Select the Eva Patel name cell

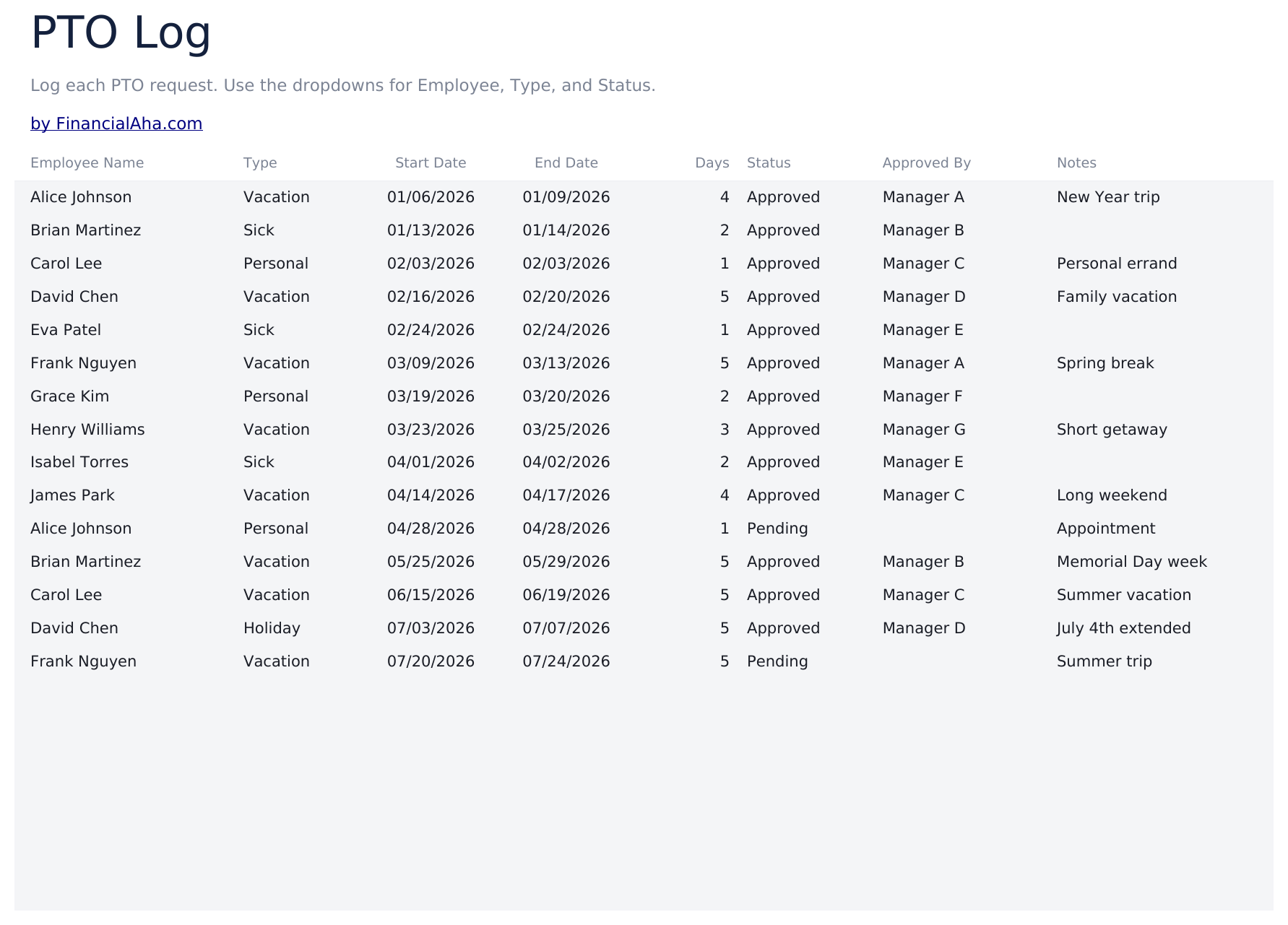[66, 330]
